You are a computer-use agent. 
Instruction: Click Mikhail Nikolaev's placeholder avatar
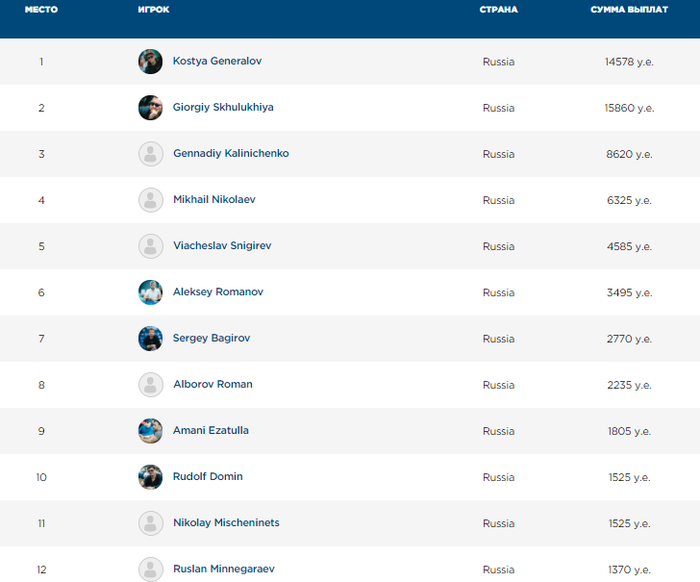(x=150, y=200)
